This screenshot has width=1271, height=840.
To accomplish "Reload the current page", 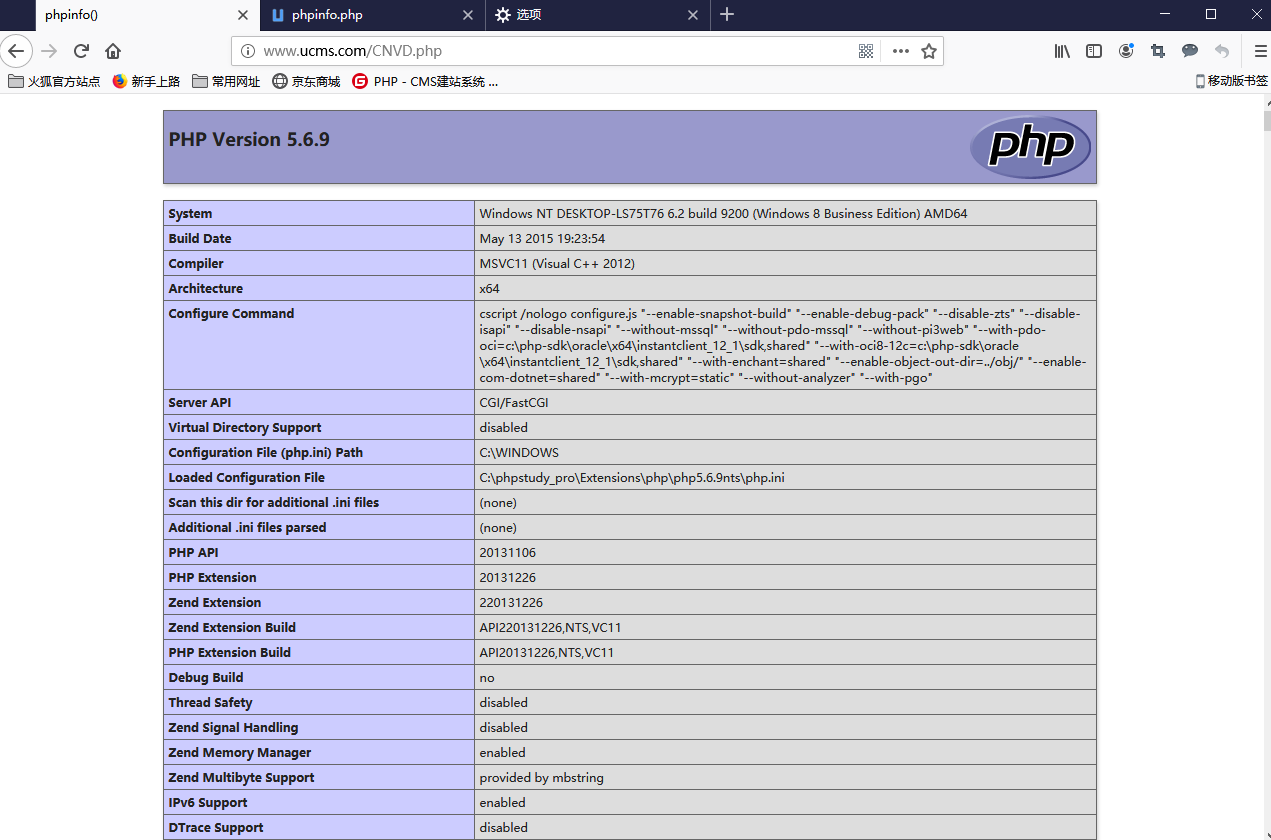I will [x=81, y=51].
